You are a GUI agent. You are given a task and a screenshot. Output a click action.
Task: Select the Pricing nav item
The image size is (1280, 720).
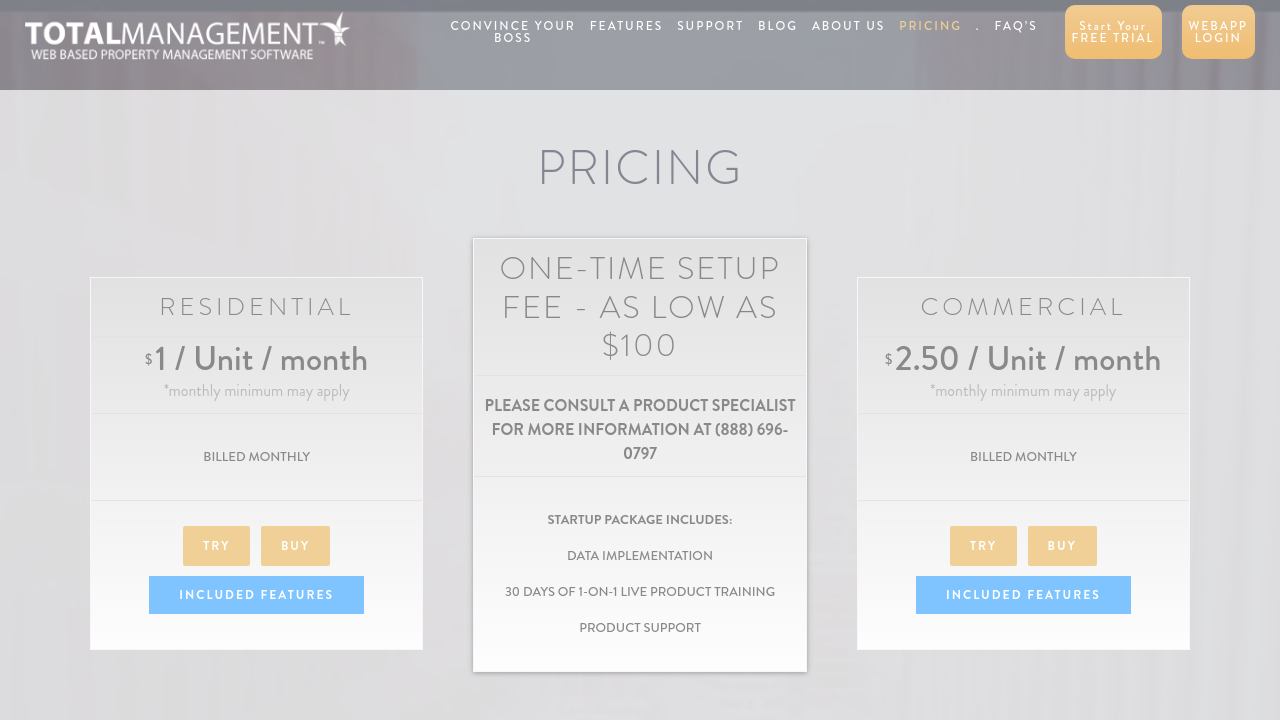pos(930,26)
